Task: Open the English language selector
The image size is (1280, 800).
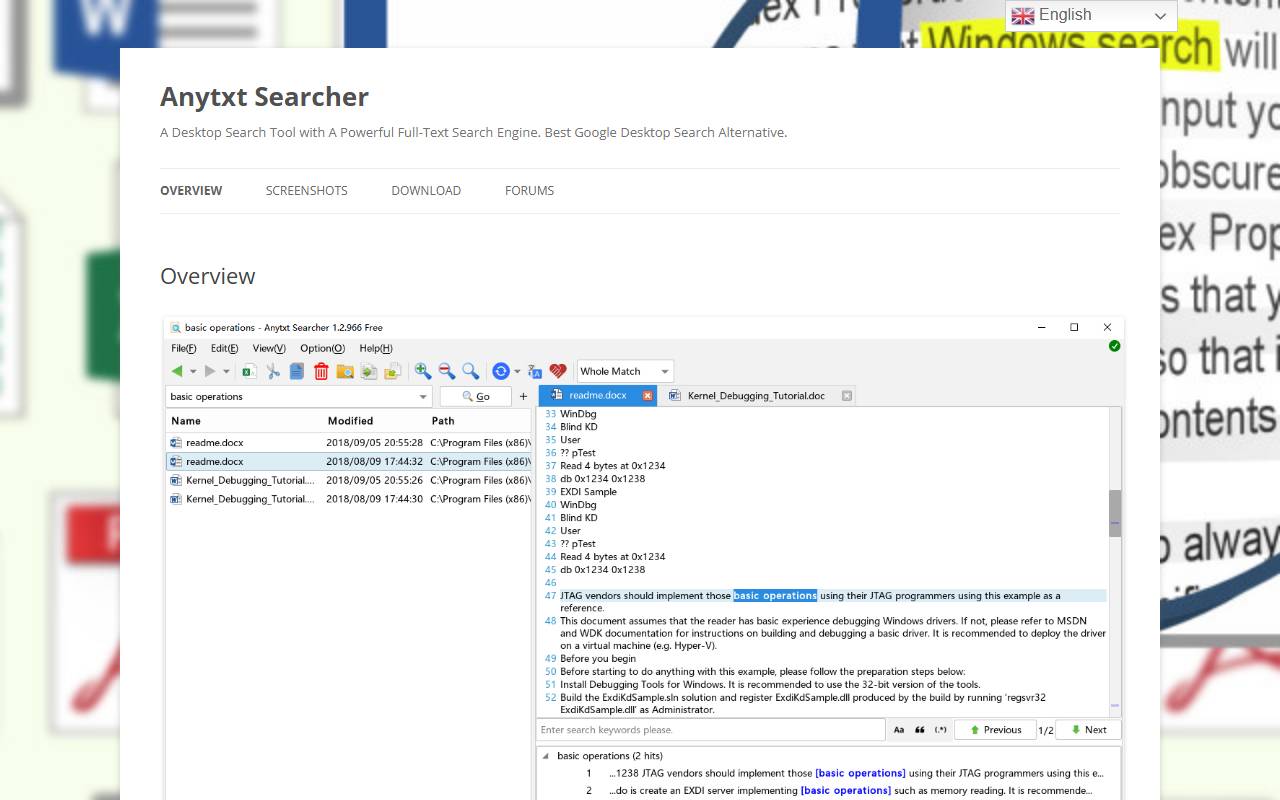Action: (1091, 15)
